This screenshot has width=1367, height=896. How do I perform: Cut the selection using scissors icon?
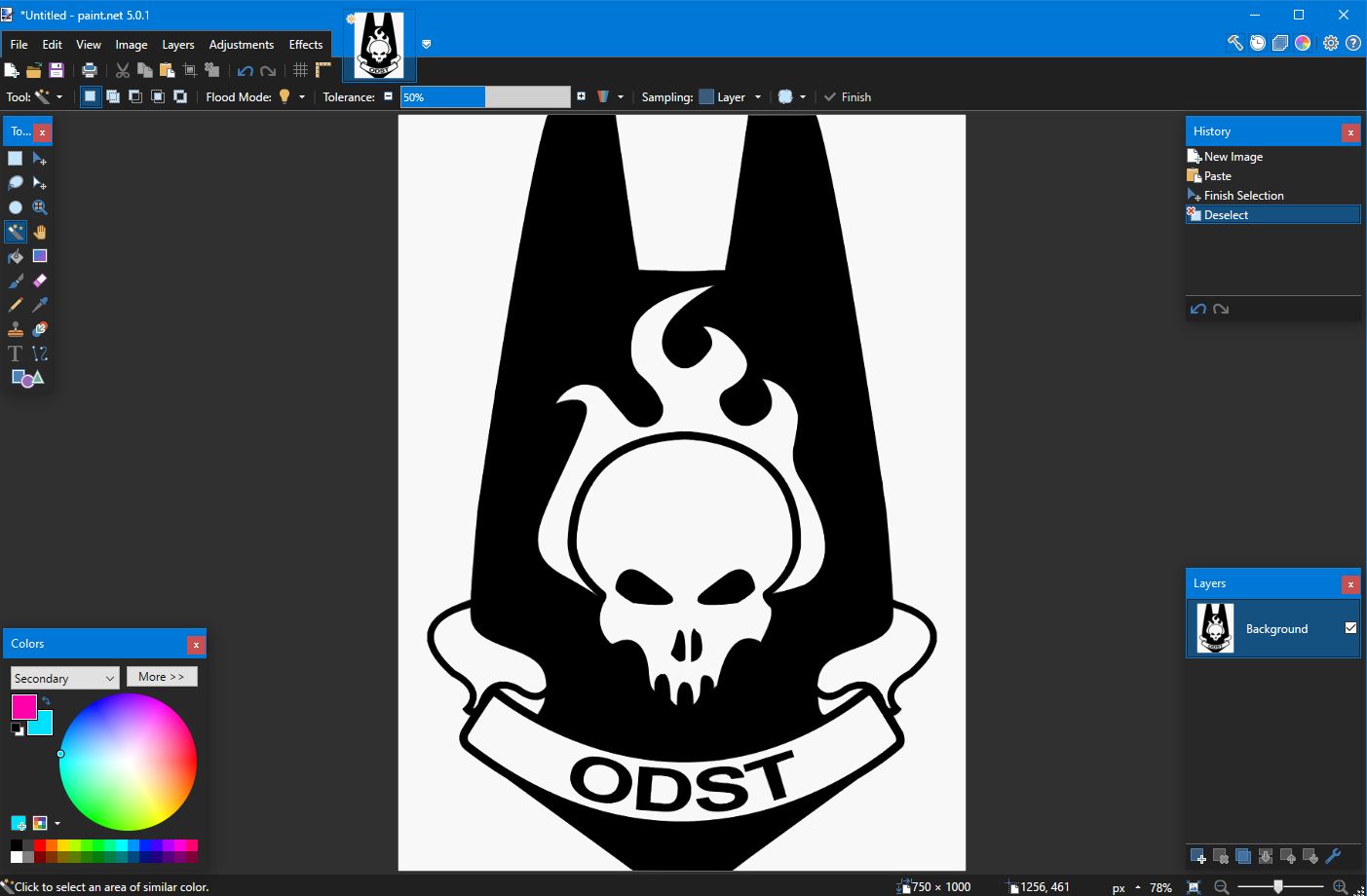pyautogui.click(x=123, y=70)
